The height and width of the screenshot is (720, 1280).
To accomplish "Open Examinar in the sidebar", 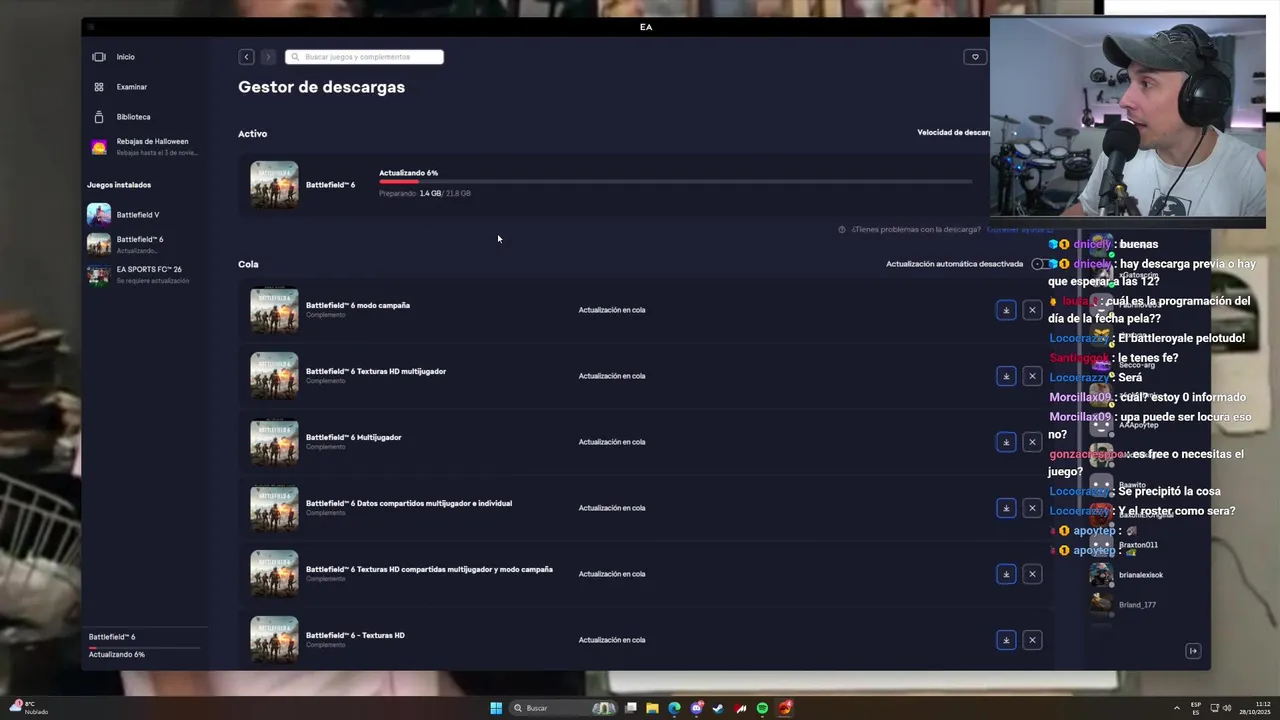I will pos(131,87).
